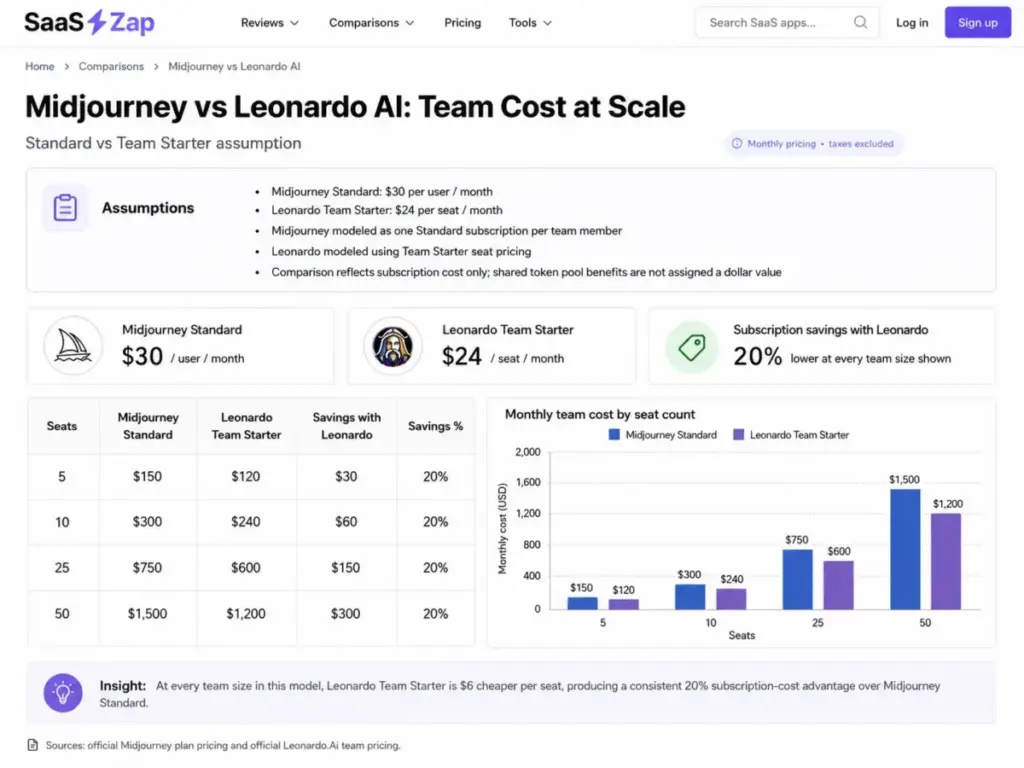The image size is (1024, 768).
Task: Click the page title heading
Action: 355,107
